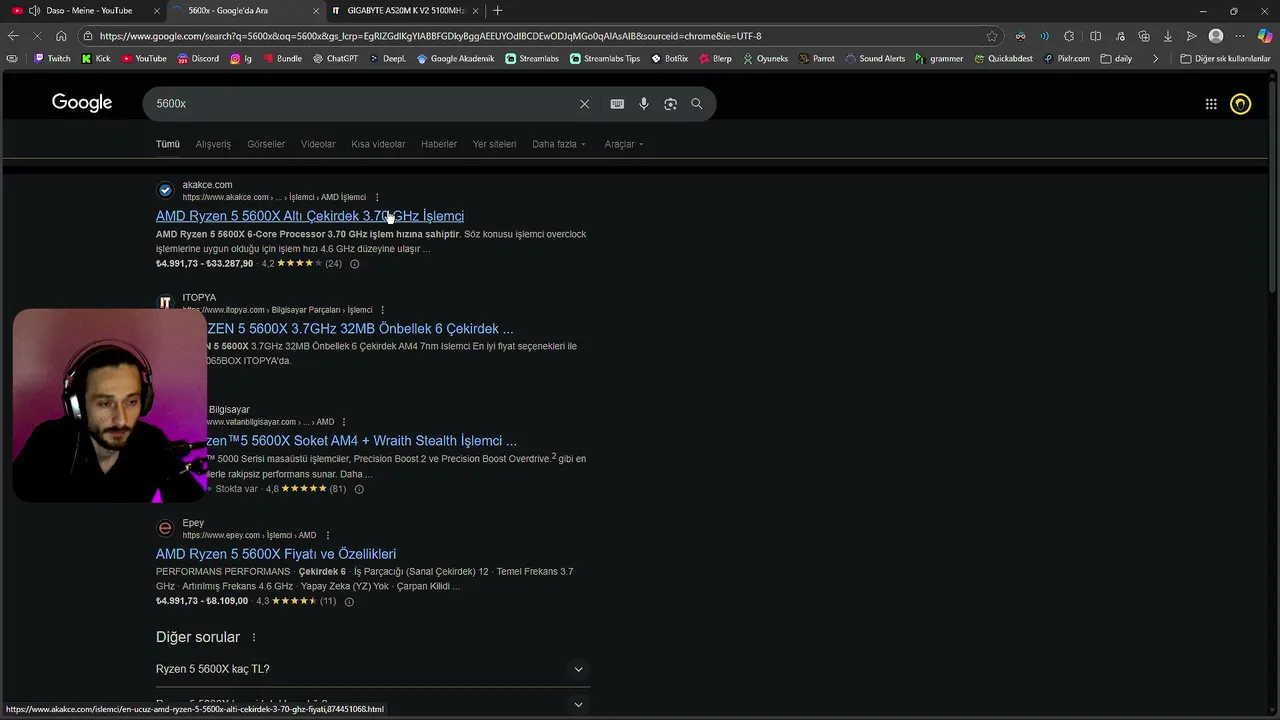Switch to Daso - Meine YouTube tab

(85, 11)
